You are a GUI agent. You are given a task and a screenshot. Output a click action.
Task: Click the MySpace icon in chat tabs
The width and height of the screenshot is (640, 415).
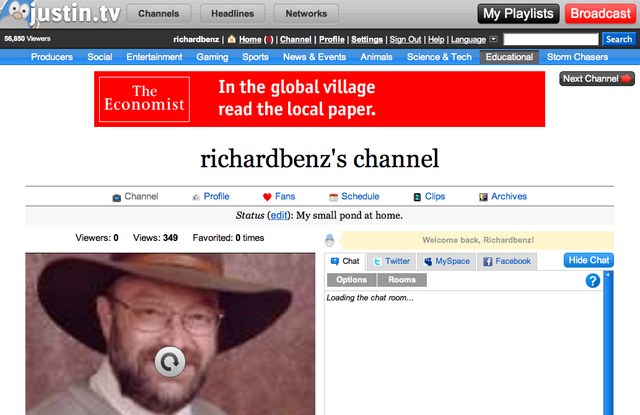tap(428, 262)
